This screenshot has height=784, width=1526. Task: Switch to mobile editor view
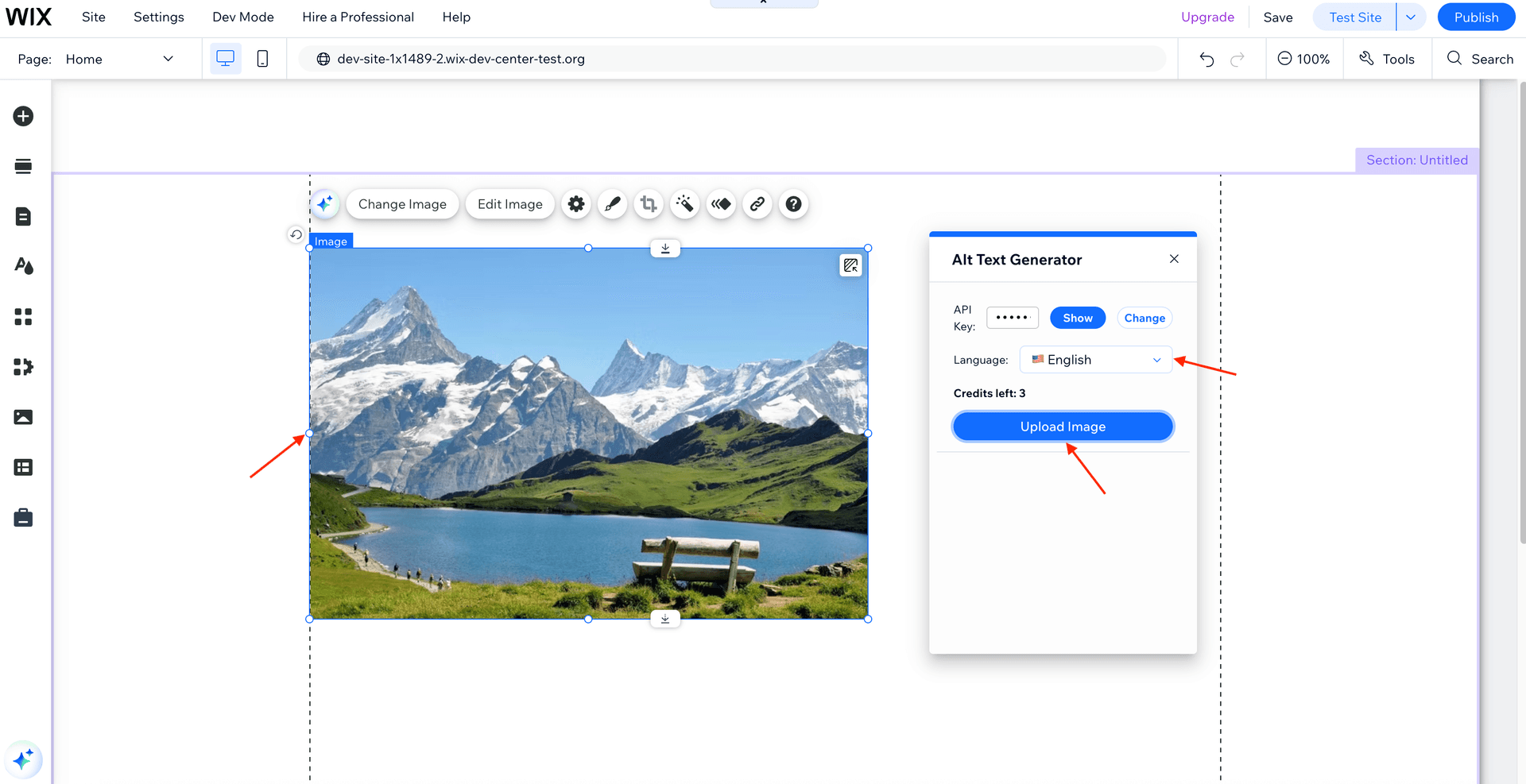262,58
